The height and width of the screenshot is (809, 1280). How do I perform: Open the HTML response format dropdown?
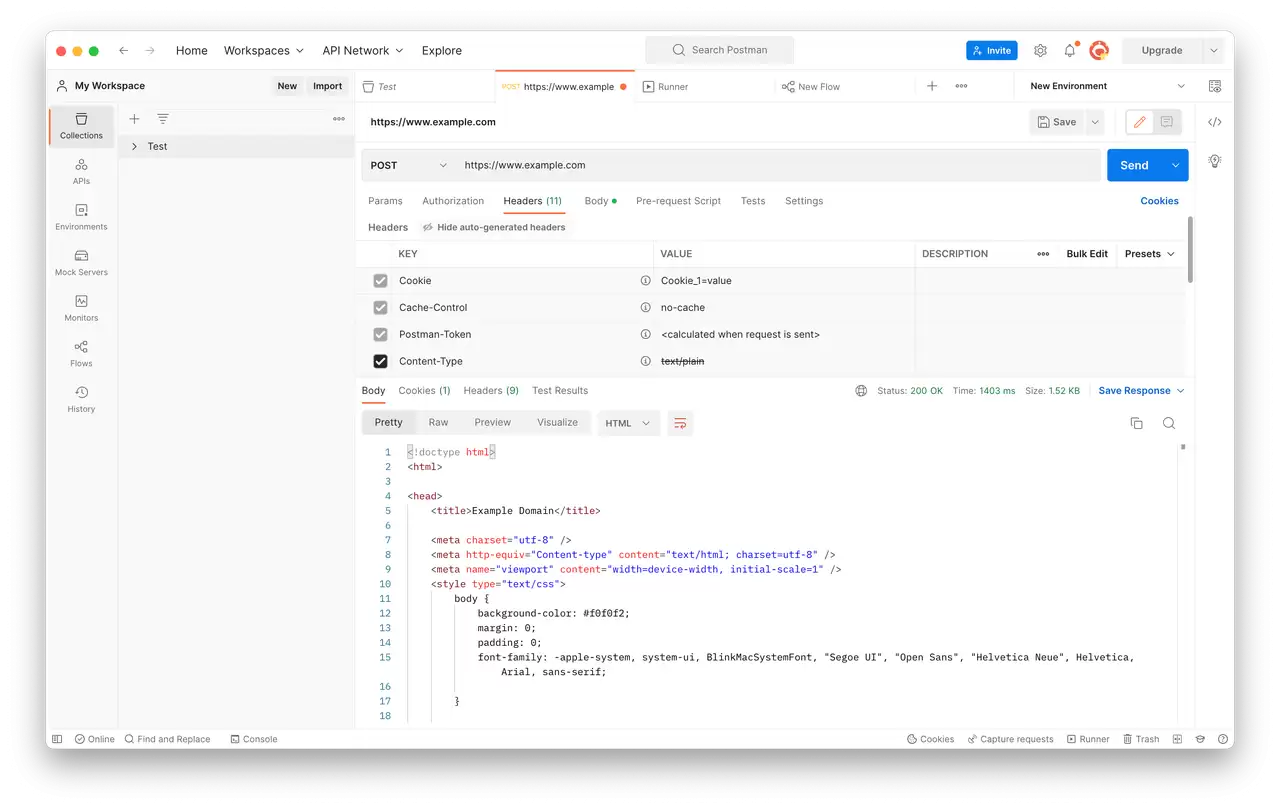click(x=628, y=423)
